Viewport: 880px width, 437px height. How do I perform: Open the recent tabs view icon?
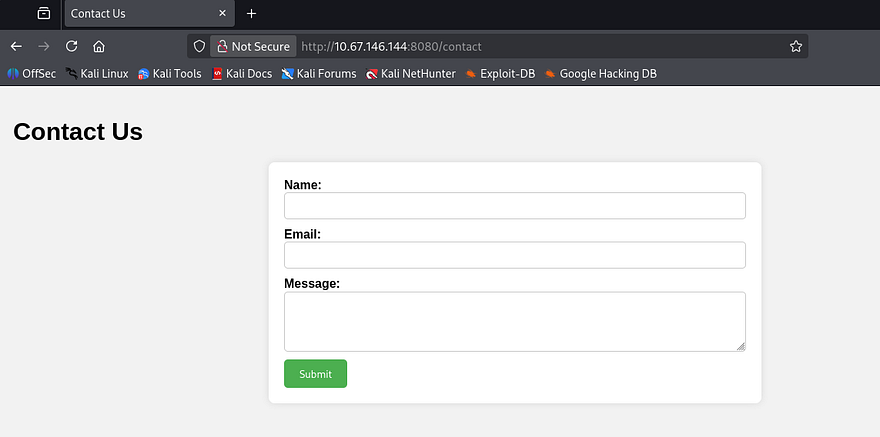click(x=43, y=14)
